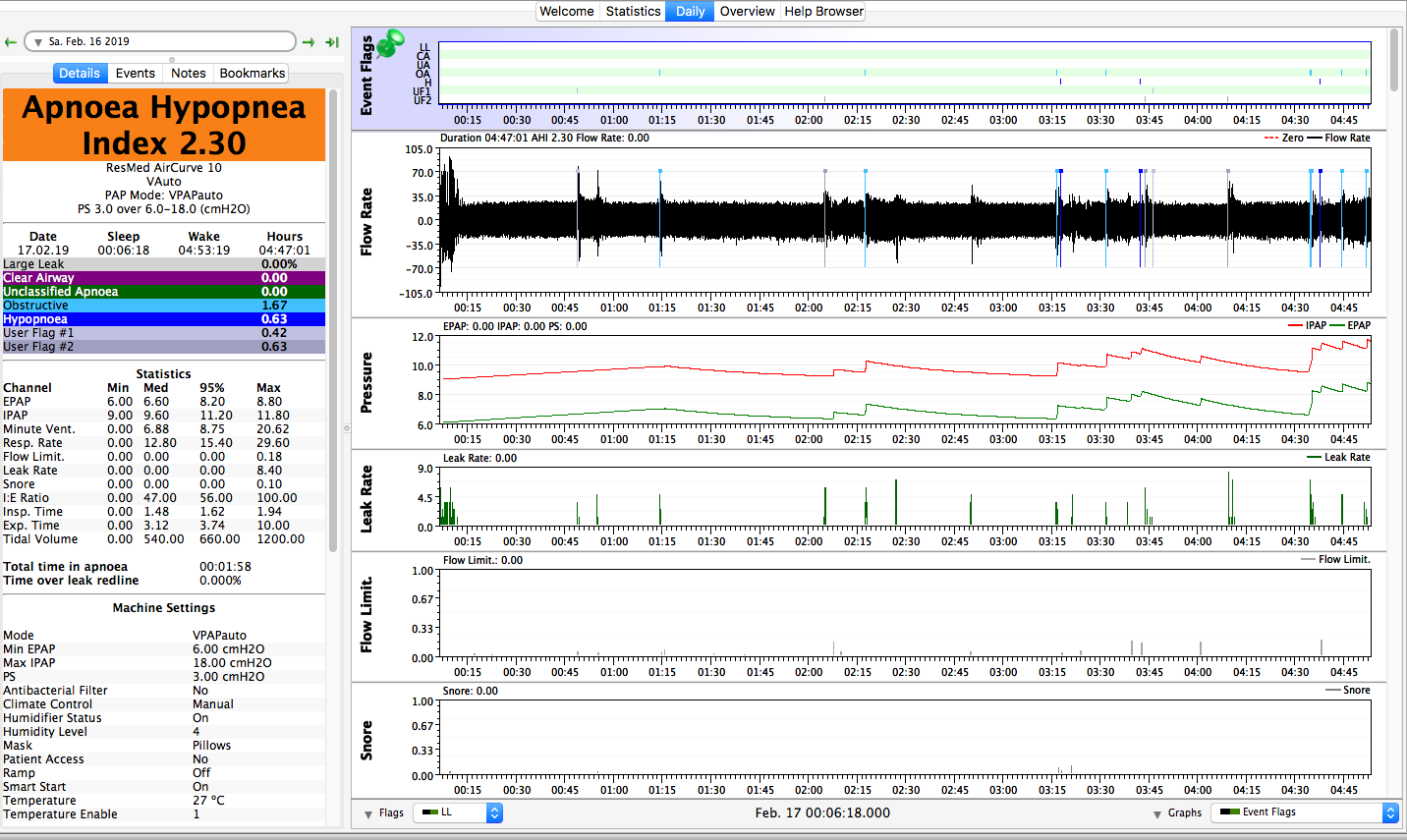Click the Snore graph title
1407x840 pixels.
[x=366, y=741]
